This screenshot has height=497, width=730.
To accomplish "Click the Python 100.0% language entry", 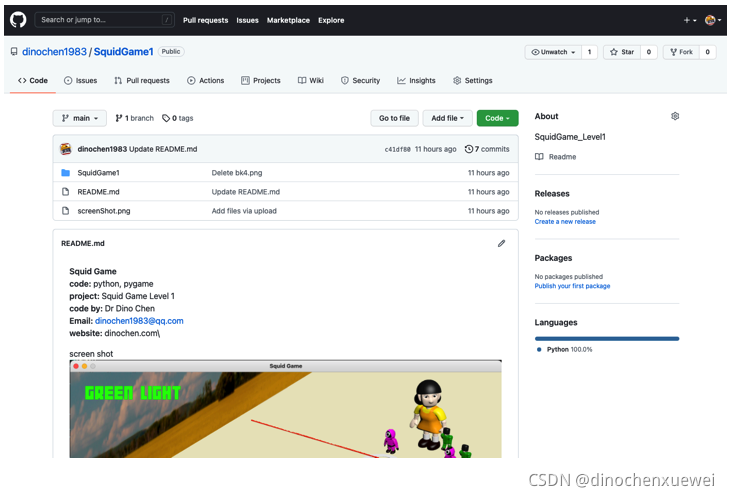I will [x=565, y=349].
